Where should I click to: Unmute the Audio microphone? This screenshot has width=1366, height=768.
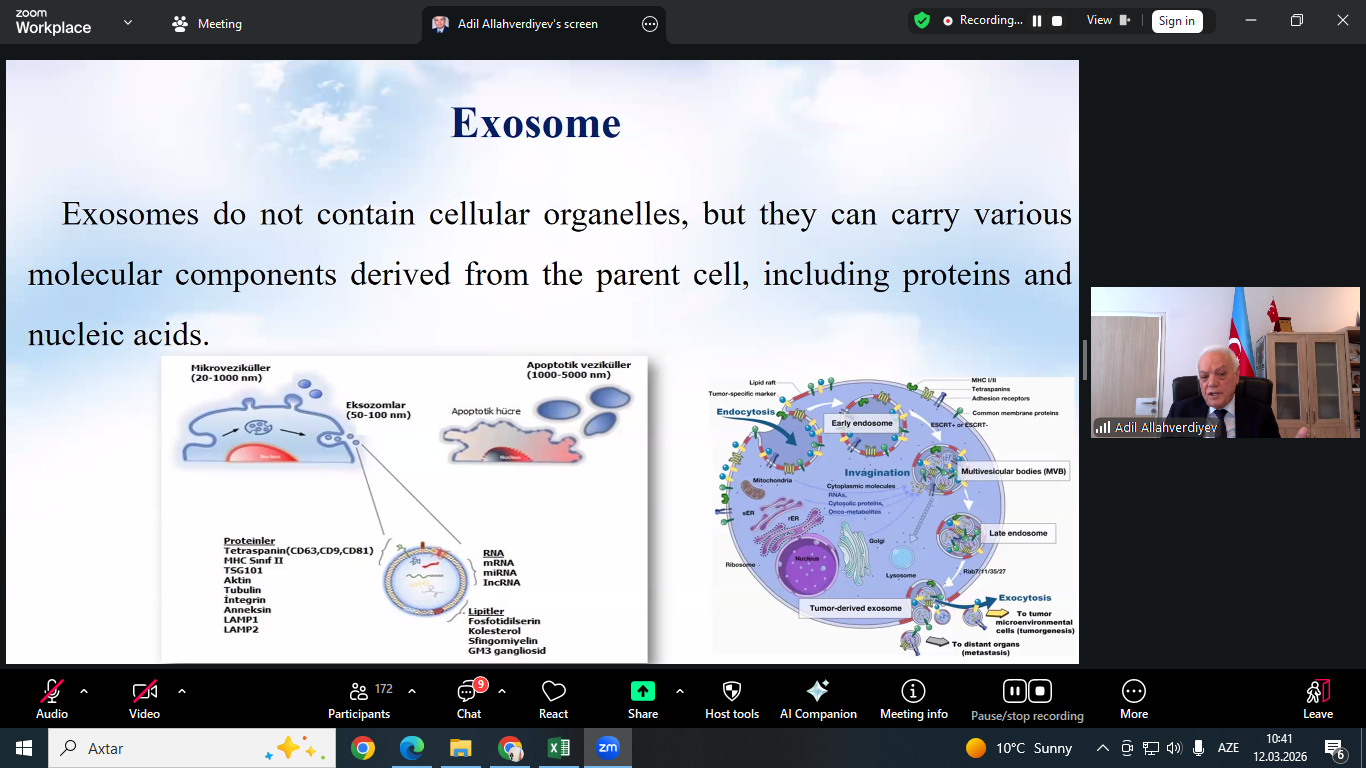click(x=52, y=691)
